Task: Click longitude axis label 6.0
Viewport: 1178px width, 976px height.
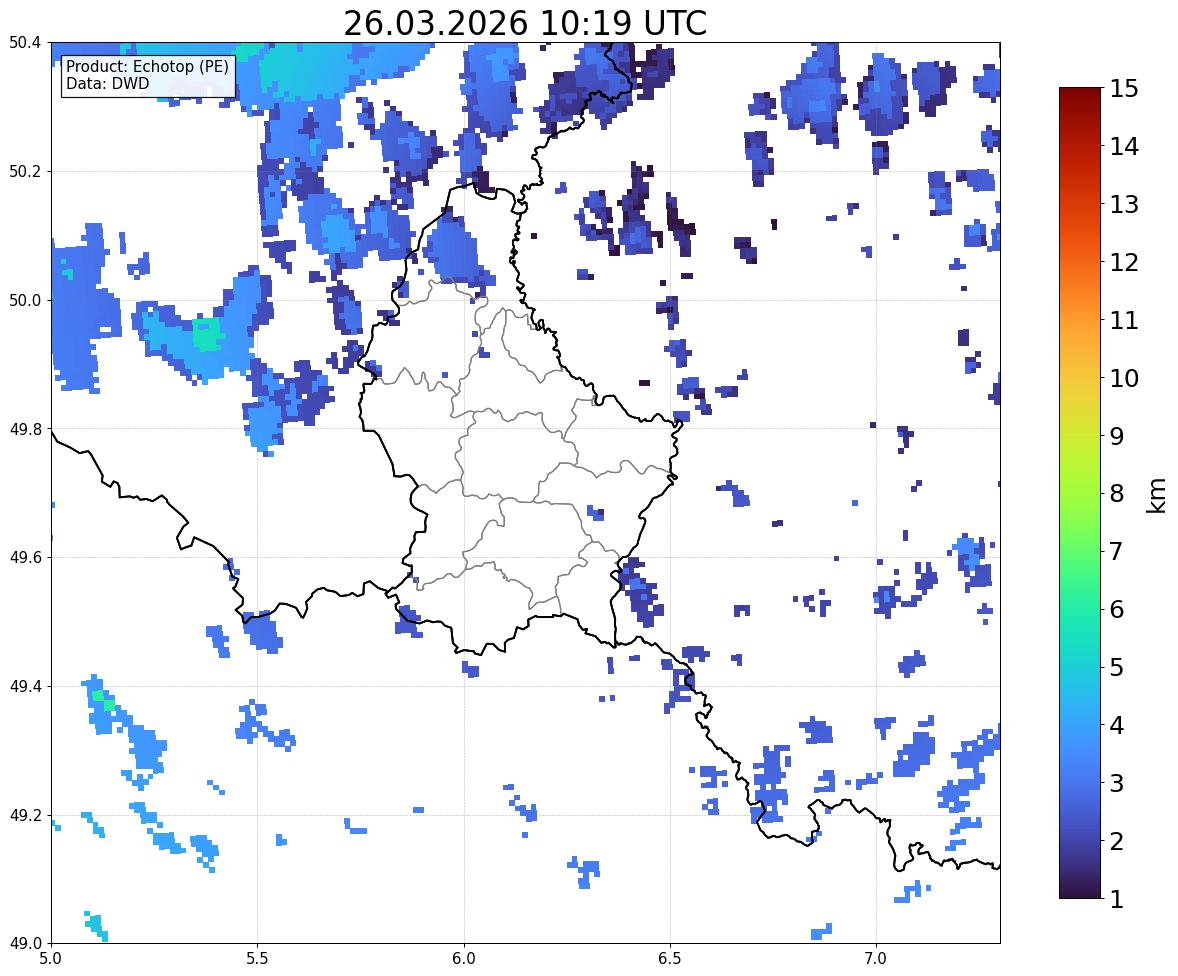Action: tap(464, 959)
